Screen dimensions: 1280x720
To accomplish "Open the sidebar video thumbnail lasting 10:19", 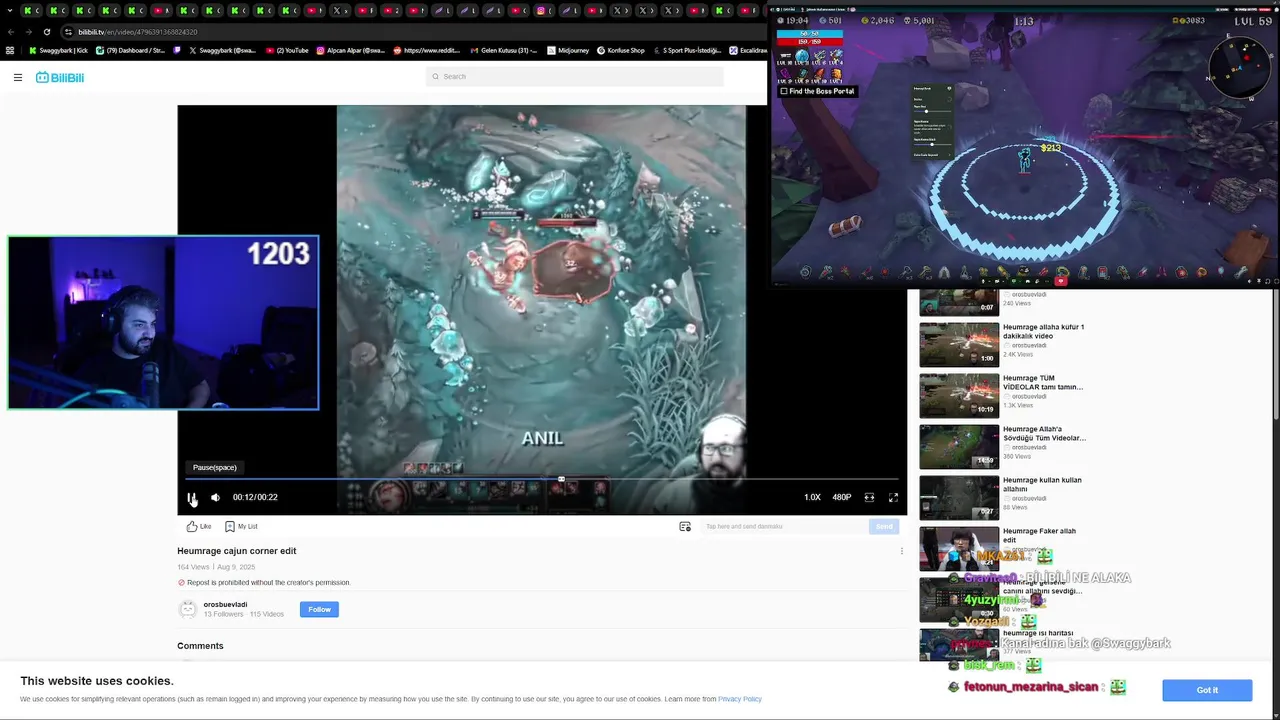I will 959,395.
